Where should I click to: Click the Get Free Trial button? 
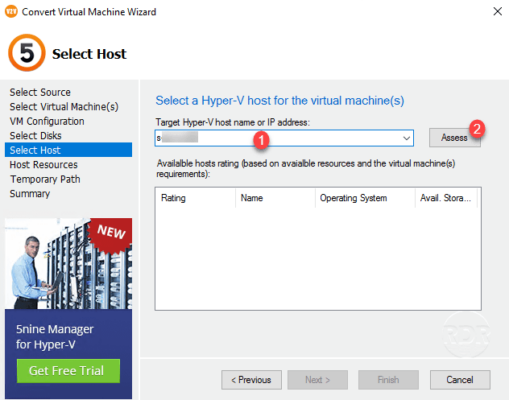click(x=68, y=371)
